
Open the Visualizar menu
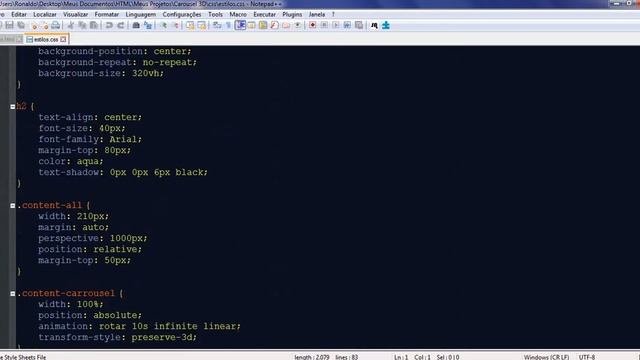tap(76, 14)
